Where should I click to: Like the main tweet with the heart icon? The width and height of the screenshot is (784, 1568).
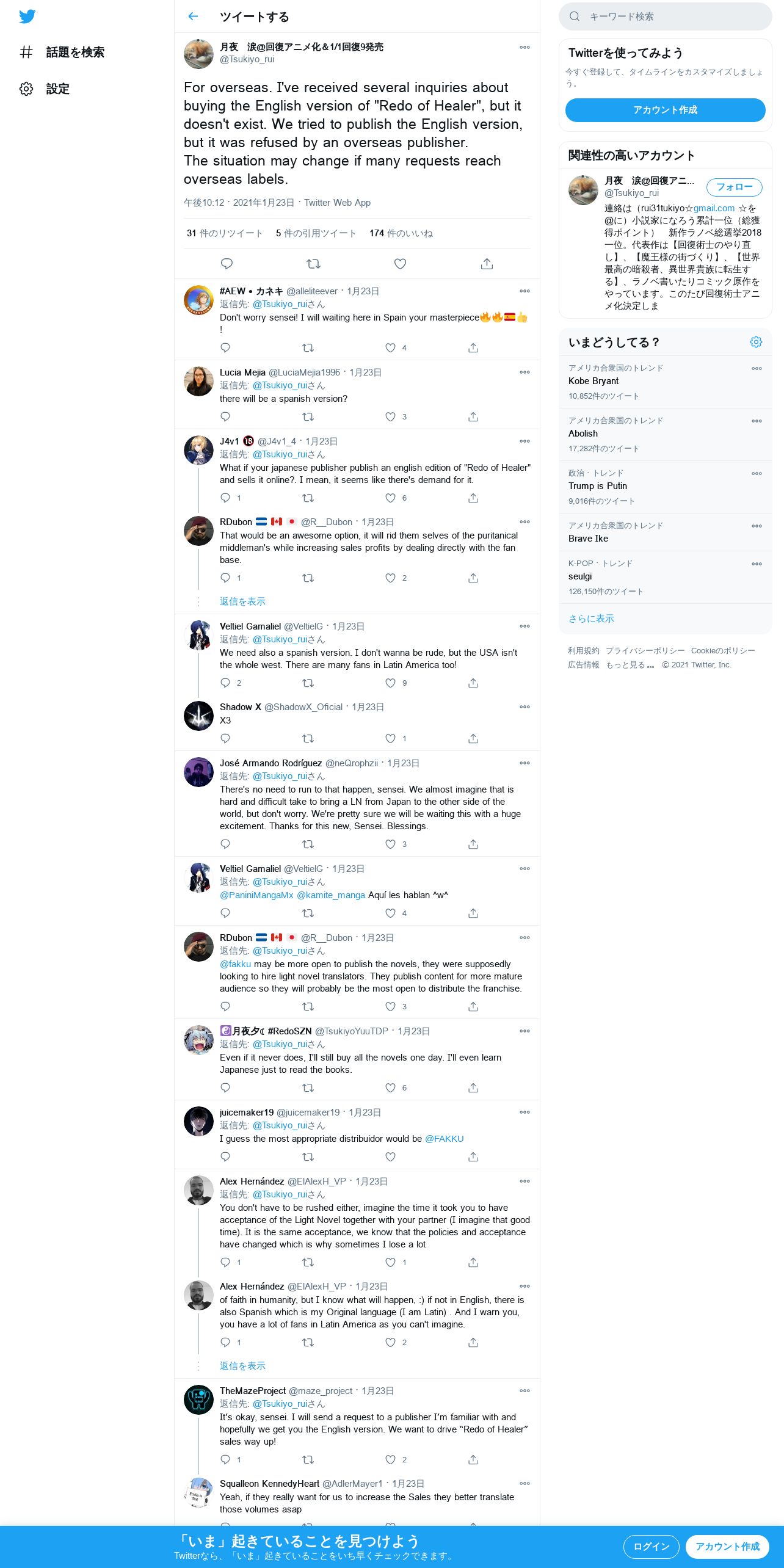point(400,264)
